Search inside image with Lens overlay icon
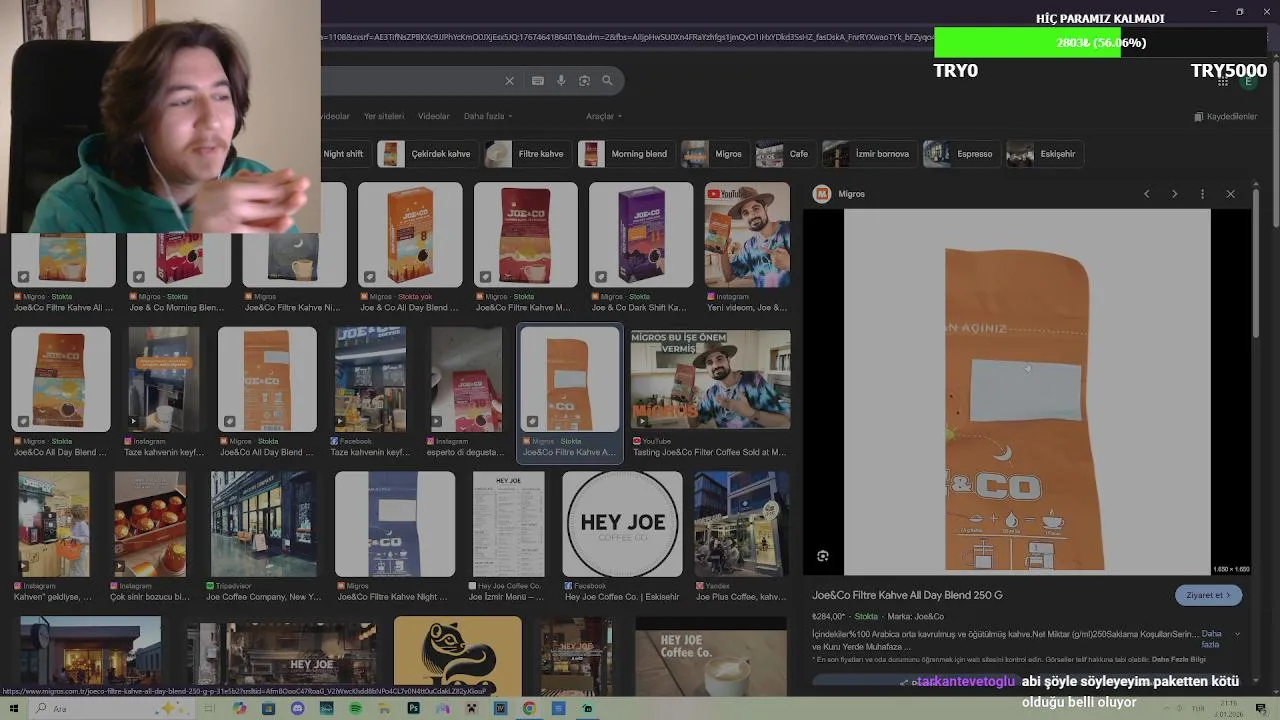Screen dimensions: 1280x720 coord(823,556)
